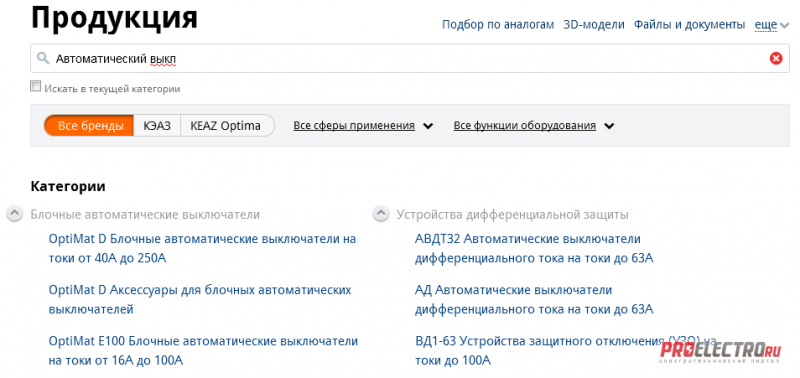This screenshot has height=378, width=800.
Task: Open ВД1-63 устройства защитного отключения link
Action: 565,350
